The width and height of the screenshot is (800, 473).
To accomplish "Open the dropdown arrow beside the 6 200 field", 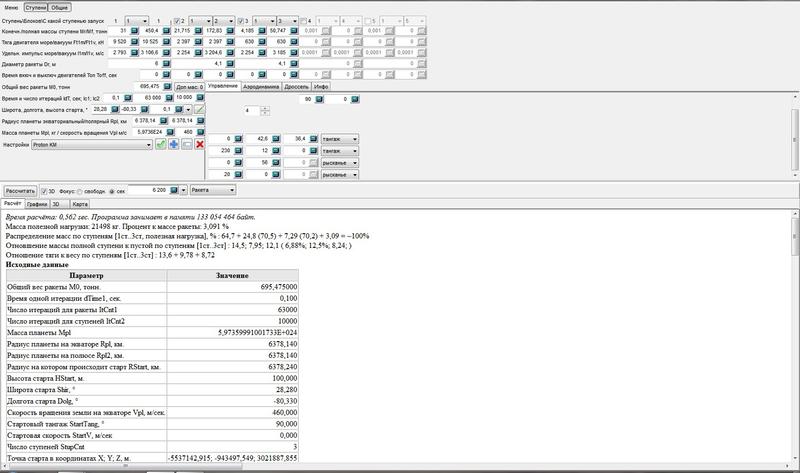I will point(184,190).
